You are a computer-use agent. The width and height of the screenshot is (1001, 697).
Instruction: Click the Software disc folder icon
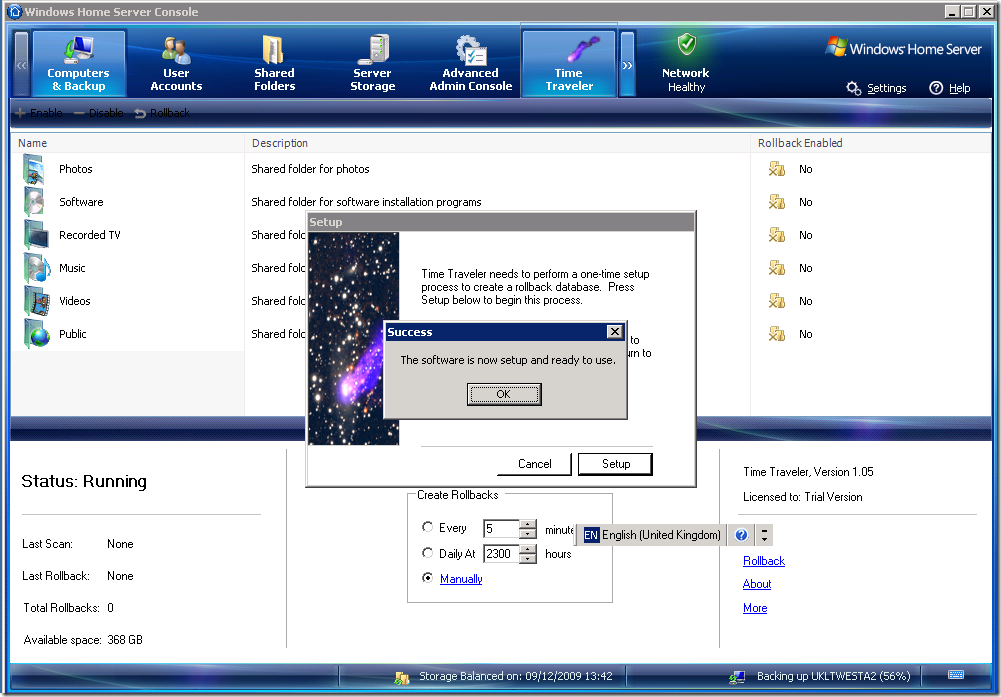pos(34,202)
